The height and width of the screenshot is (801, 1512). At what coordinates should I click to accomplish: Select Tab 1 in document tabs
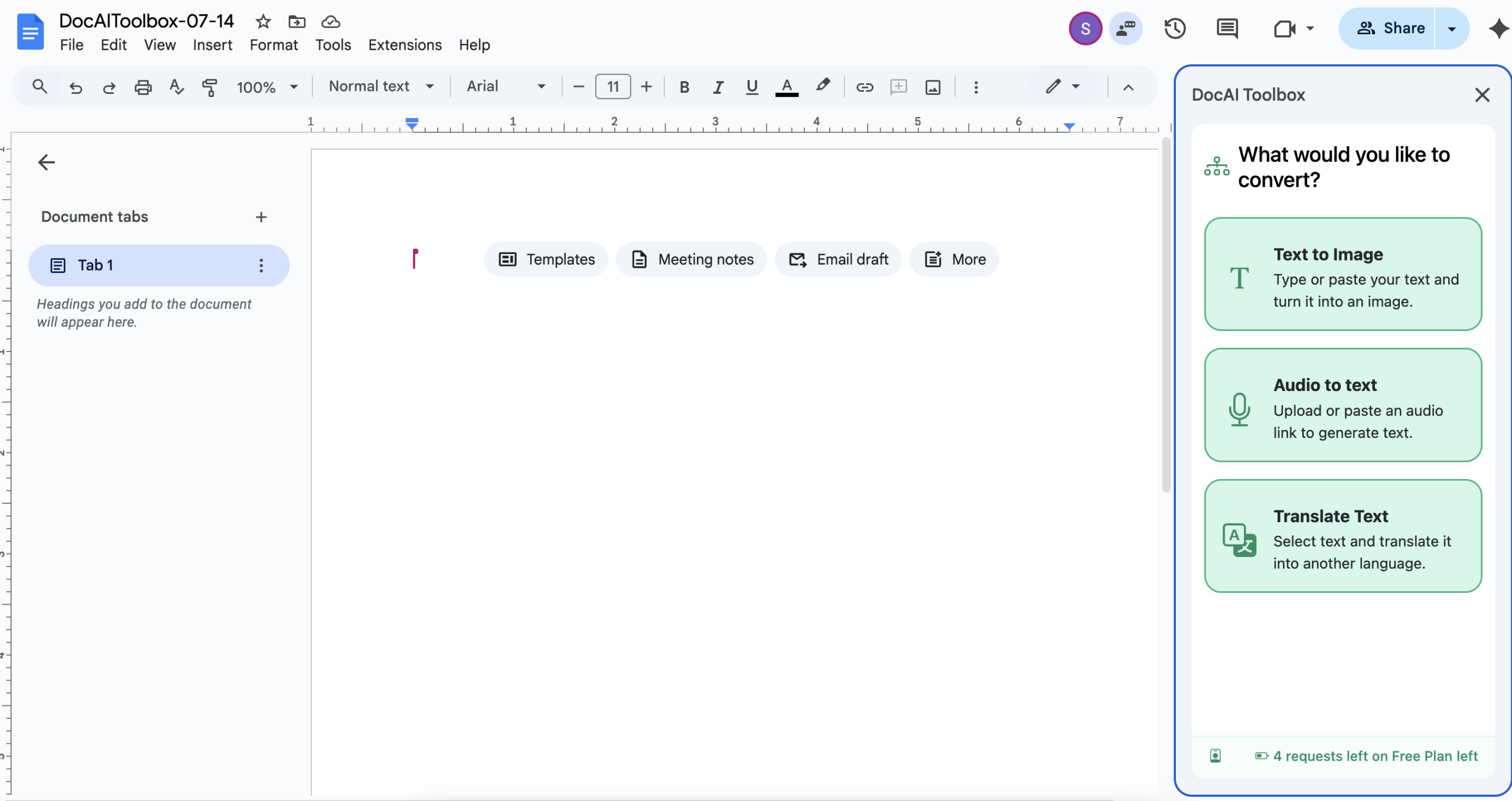tap(158, 265)
